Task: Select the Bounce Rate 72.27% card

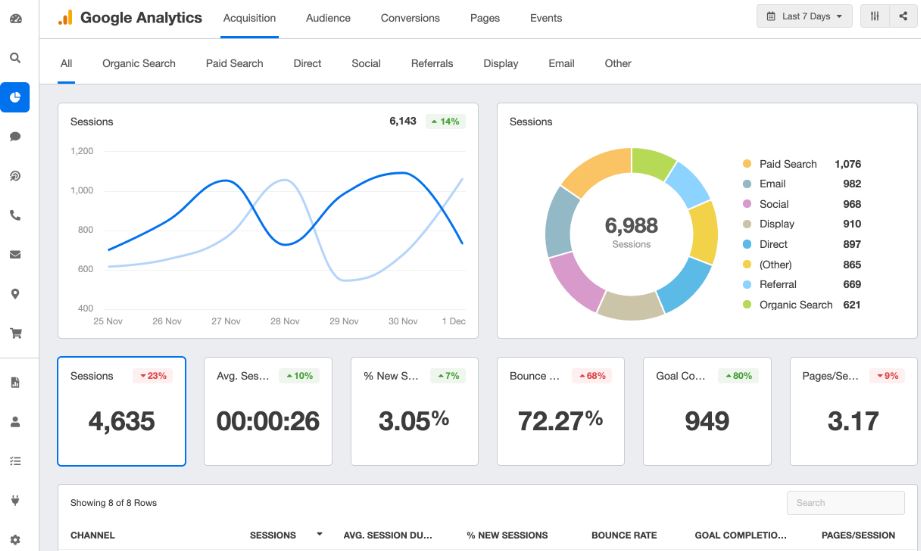Action: point(560,411)
